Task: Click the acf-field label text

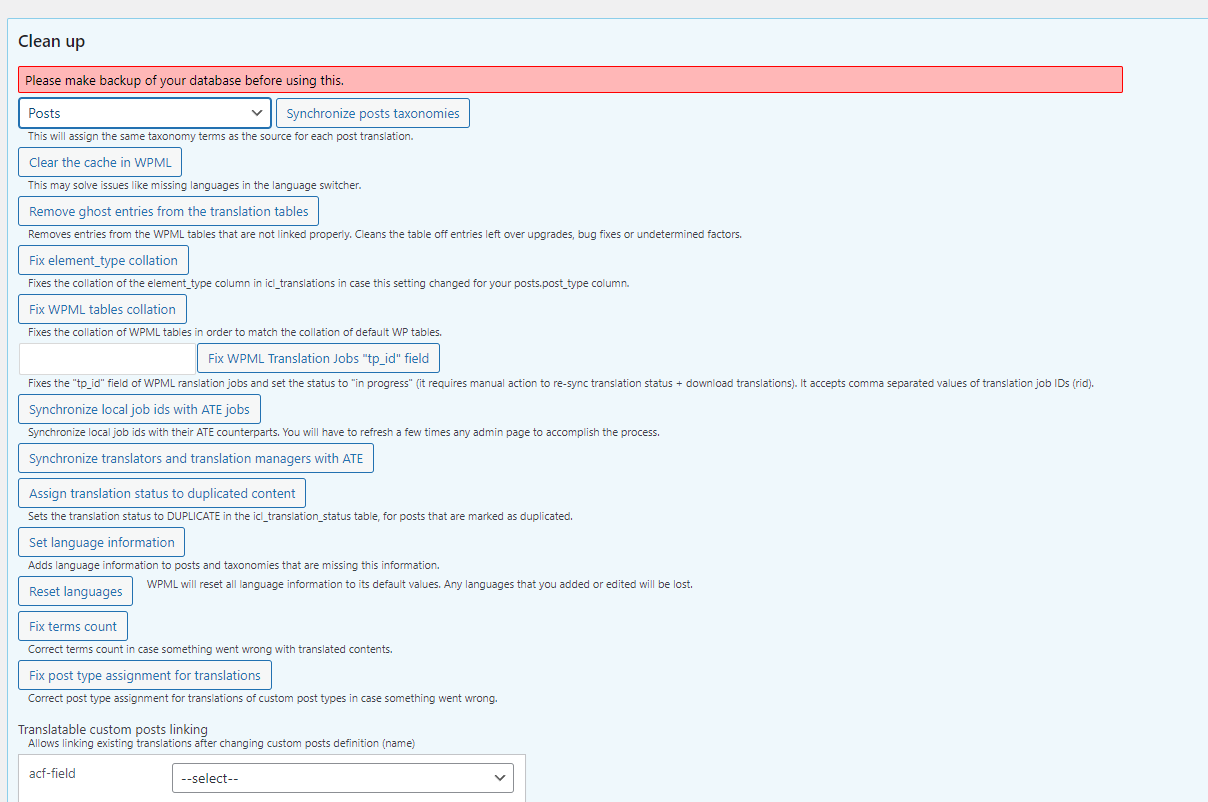Action: [52, 772]
